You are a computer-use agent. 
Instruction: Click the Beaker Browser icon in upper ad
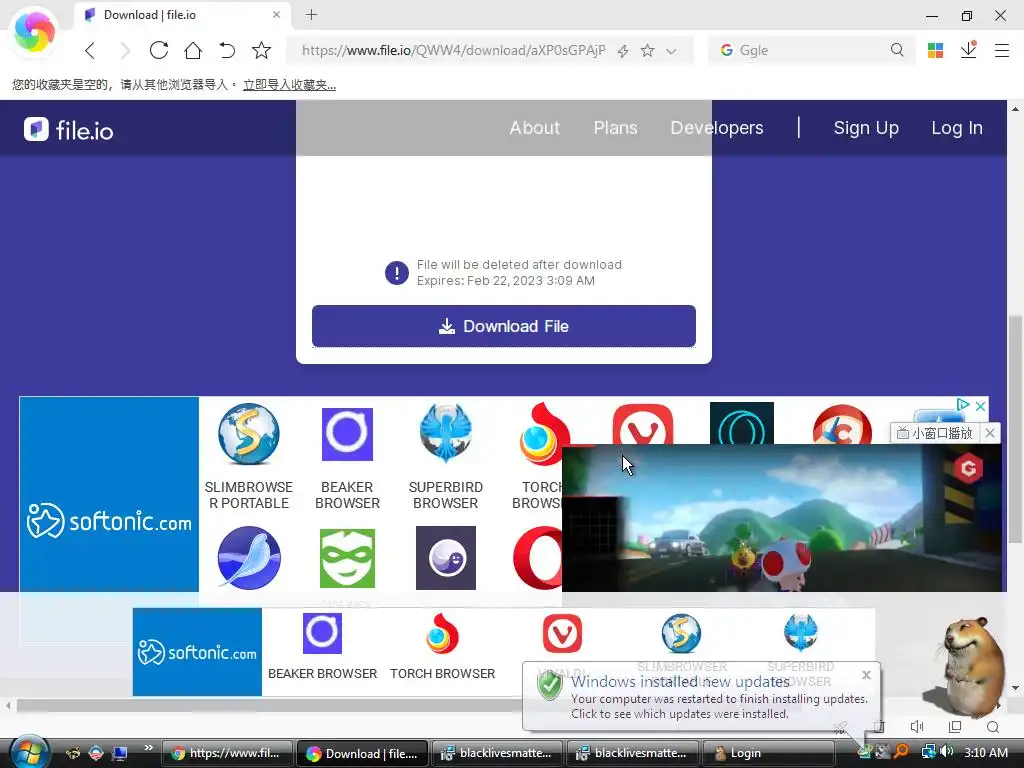click(347, 434)
